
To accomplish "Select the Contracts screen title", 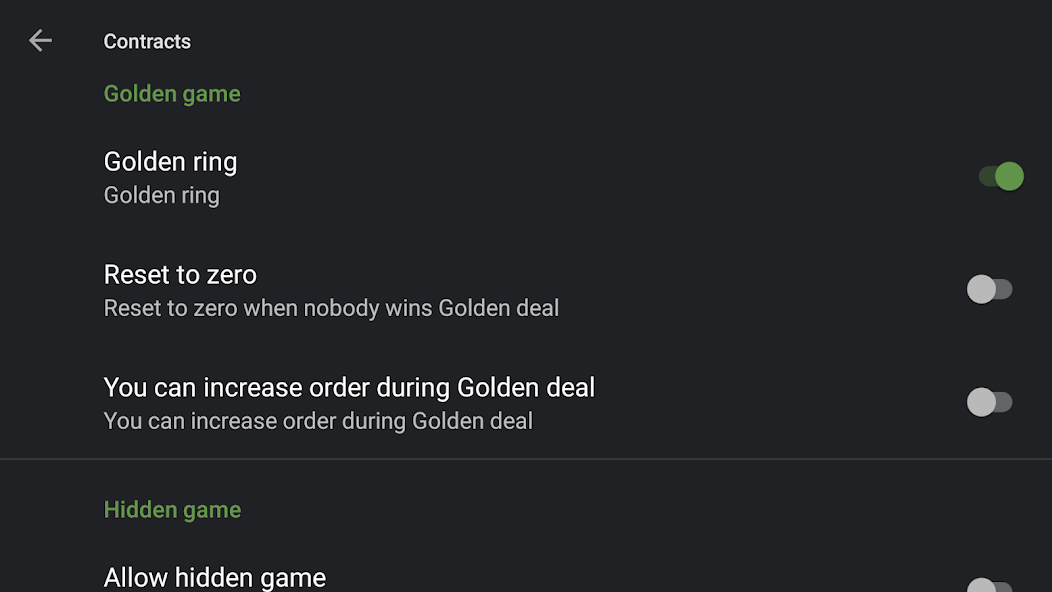I will pyautogui.click(x=147, y=41).
